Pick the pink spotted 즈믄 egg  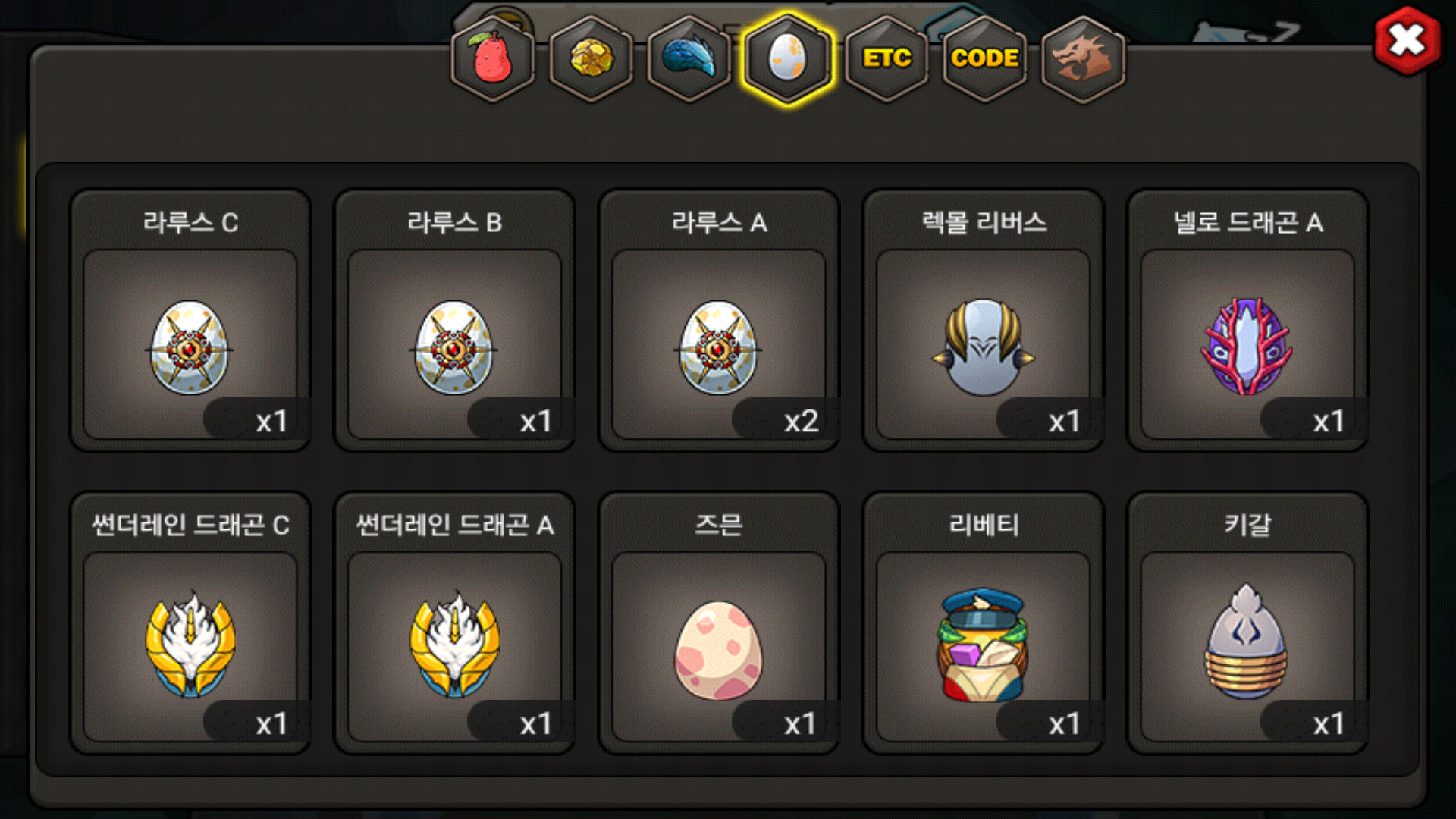click(x=719, y=623)
